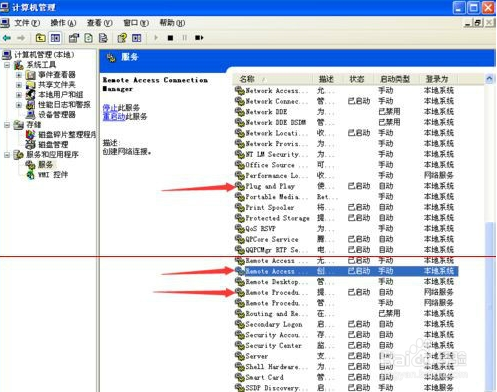Click the Forward arrow toolbar button
Screen dimensions: 497x392
pyautogui.click(x=21, y=38)
